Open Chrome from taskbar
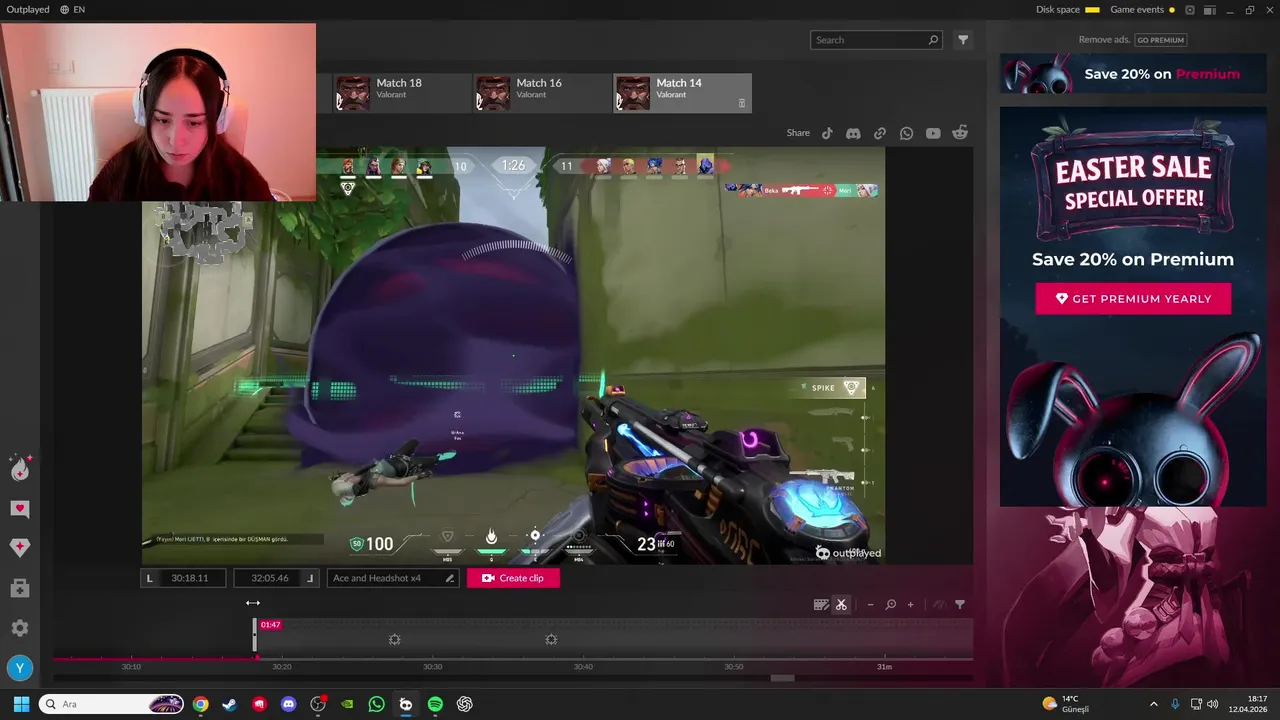 (201, 704)
